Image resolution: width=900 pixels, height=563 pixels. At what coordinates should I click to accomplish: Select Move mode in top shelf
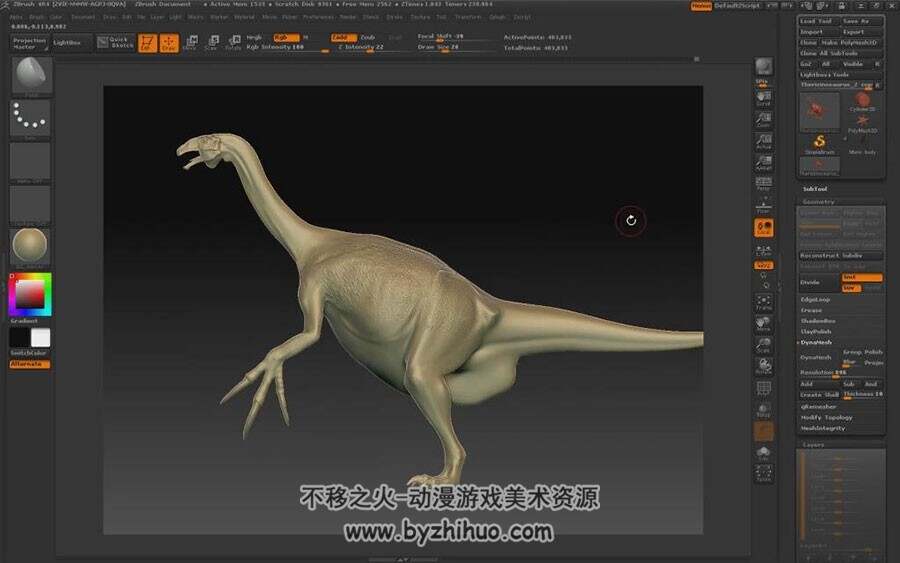click(x=191, y=42)
